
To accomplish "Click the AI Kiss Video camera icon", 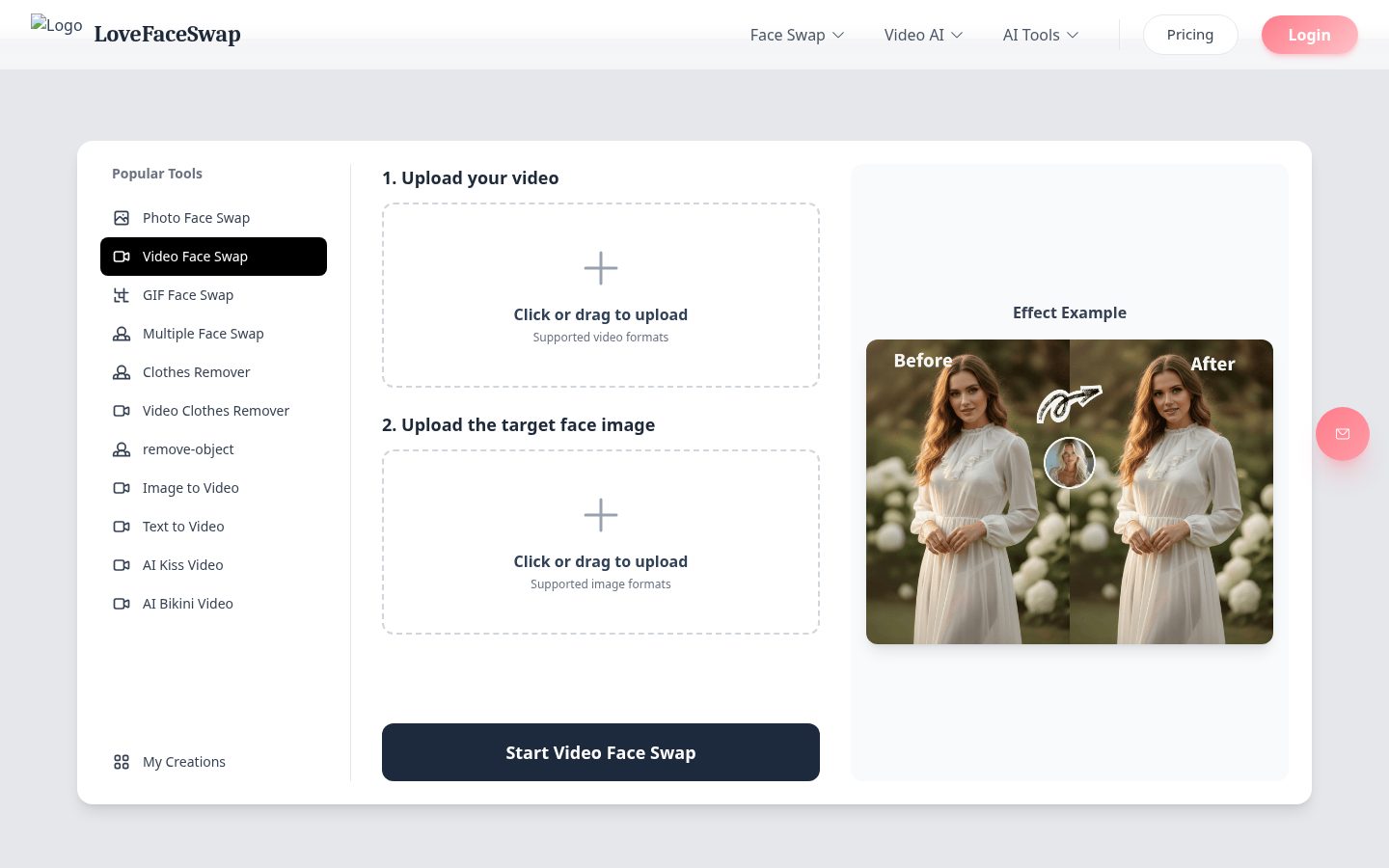I will point(122,565).
